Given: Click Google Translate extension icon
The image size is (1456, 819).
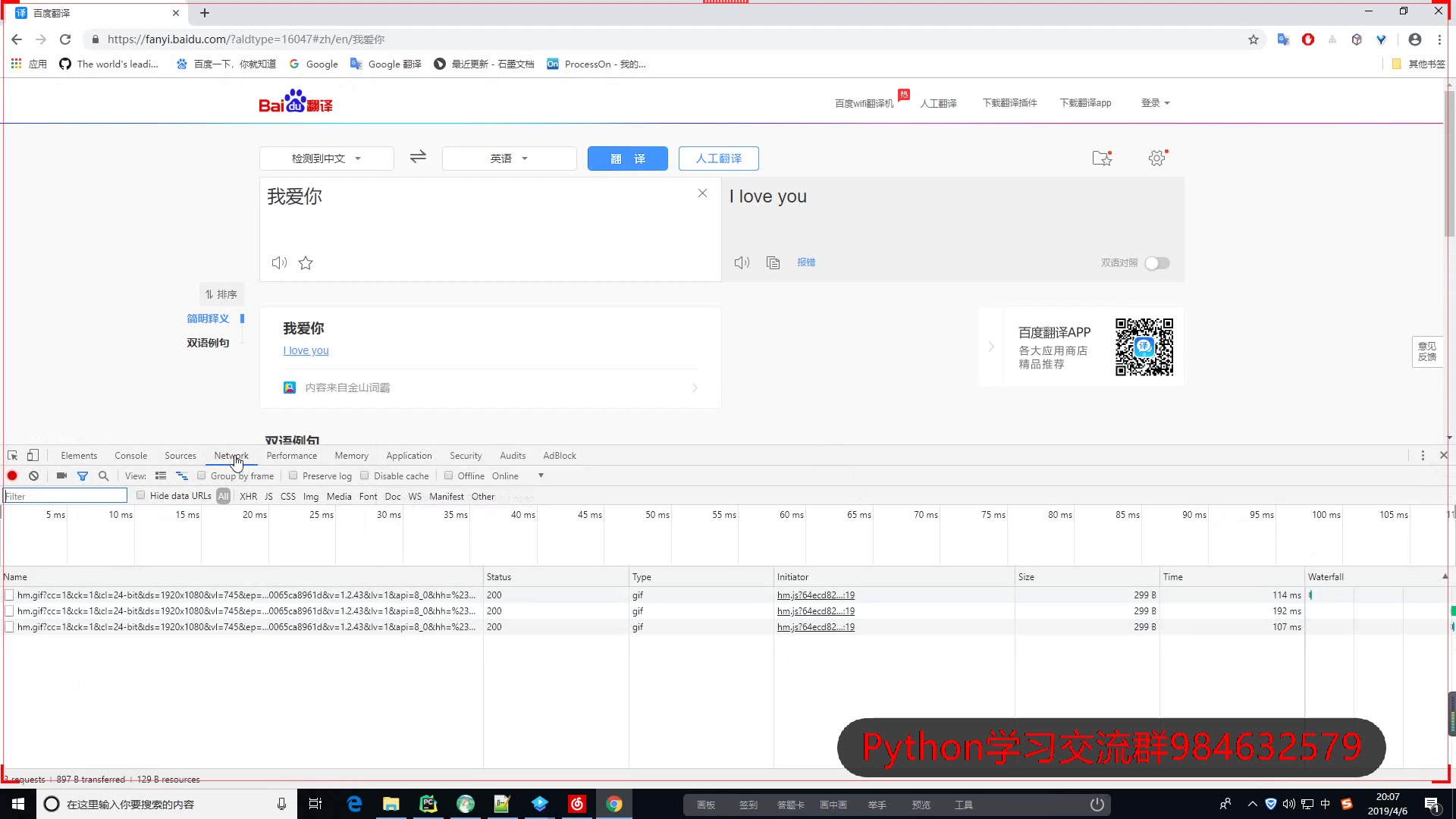Looking at the screenshot, I should tap(1283, 39).
